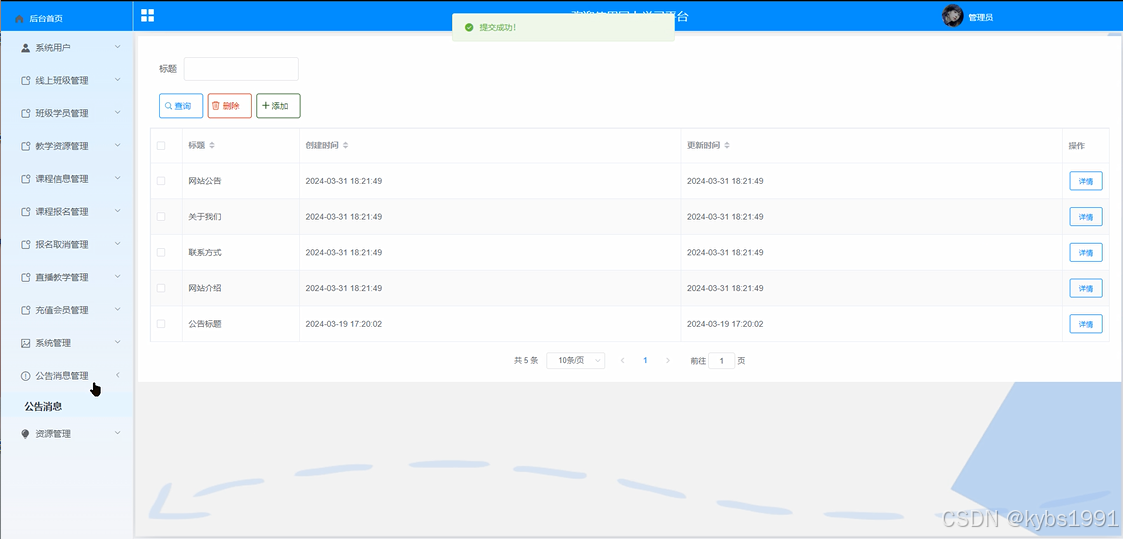Click the 查询 search button
This screenshot has height=539, width=1123.
180,106
